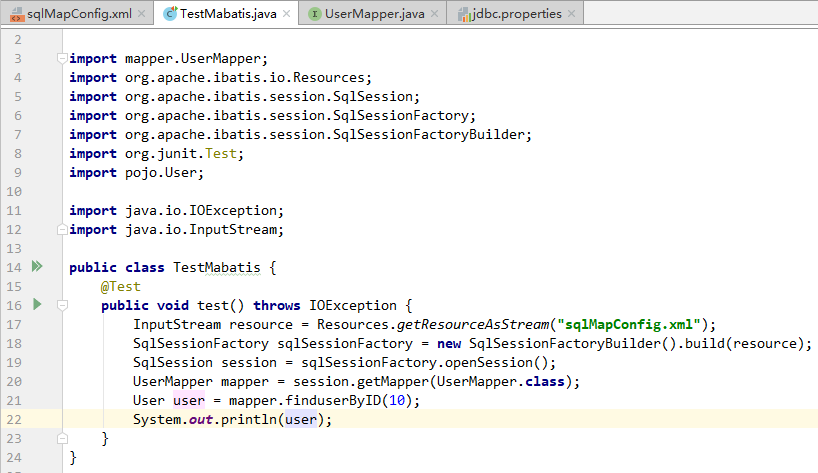Click the import mapper.UserMapper line
The image size is (818, 473).
click(169, 58)
